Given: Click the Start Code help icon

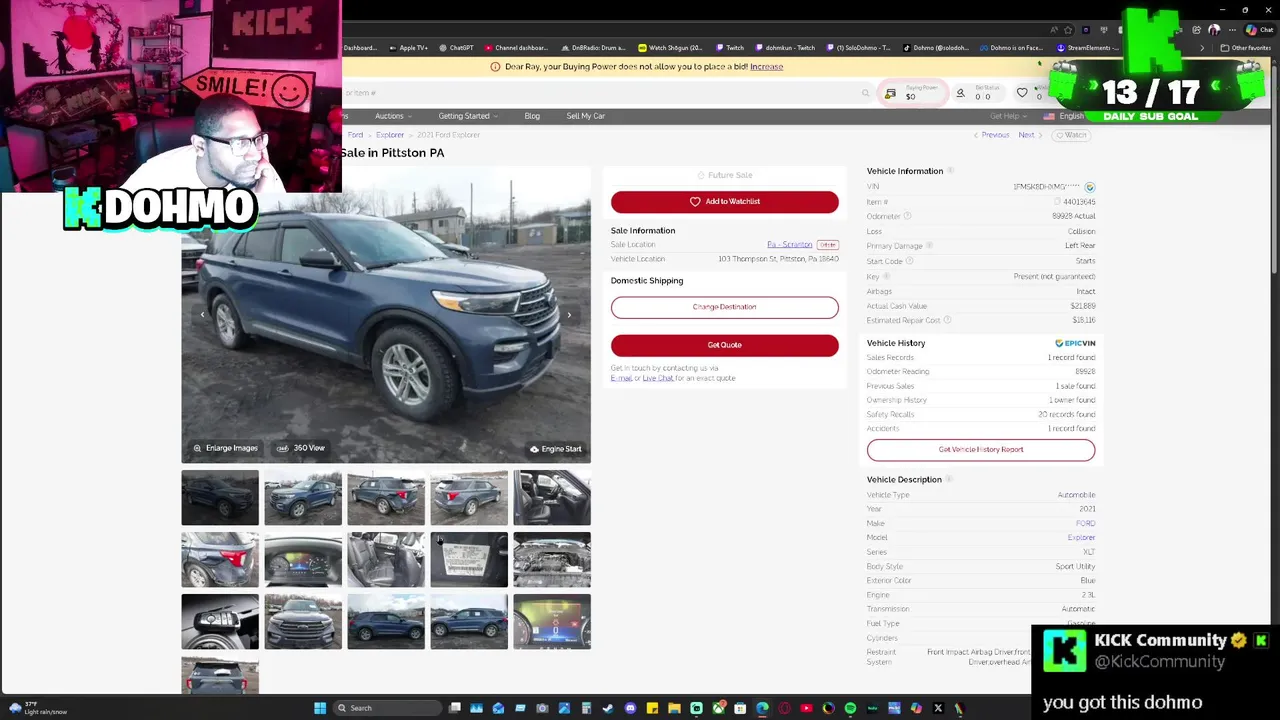Looking at the screenshot, I should [909, 261].
